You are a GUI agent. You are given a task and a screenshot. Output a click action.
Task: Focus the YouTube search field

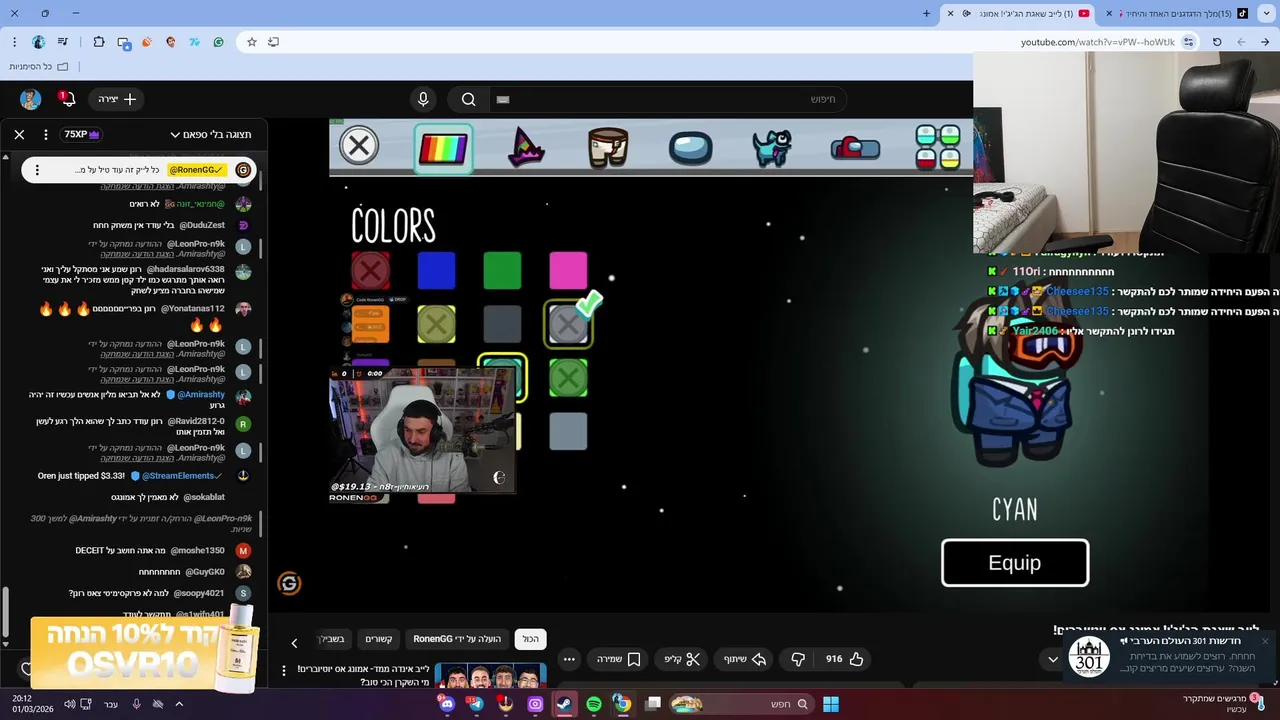pyautogui.click(x=667, y=99)
